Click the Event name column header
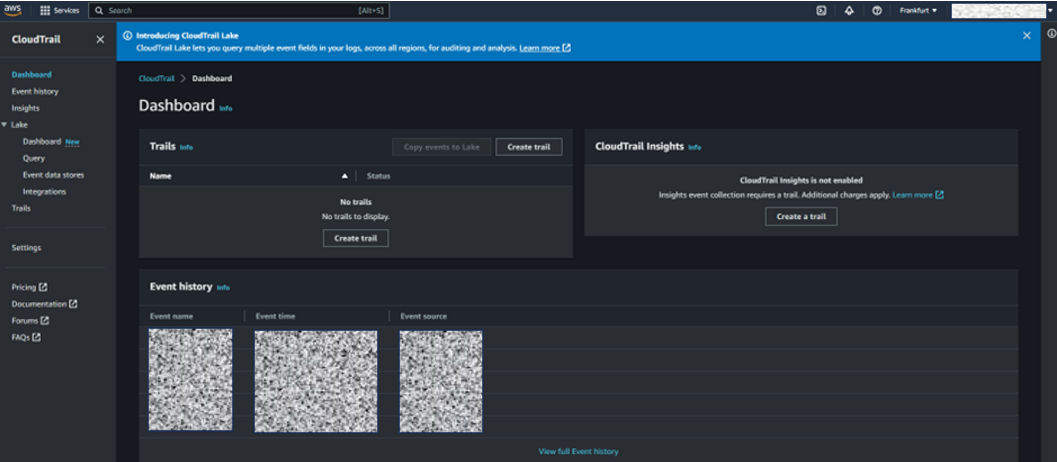 (171, 316)
